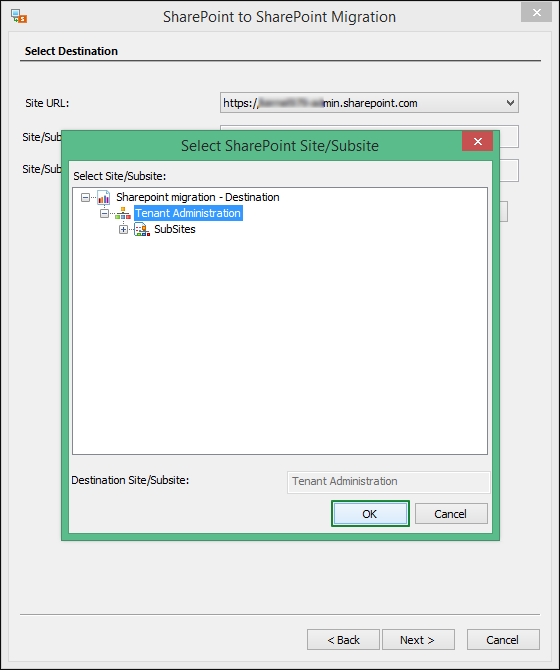560x670 pixels.
Task: Select Sharepoint migration - Destination root item
Action: pyautogui.click(x=198, y=197)
